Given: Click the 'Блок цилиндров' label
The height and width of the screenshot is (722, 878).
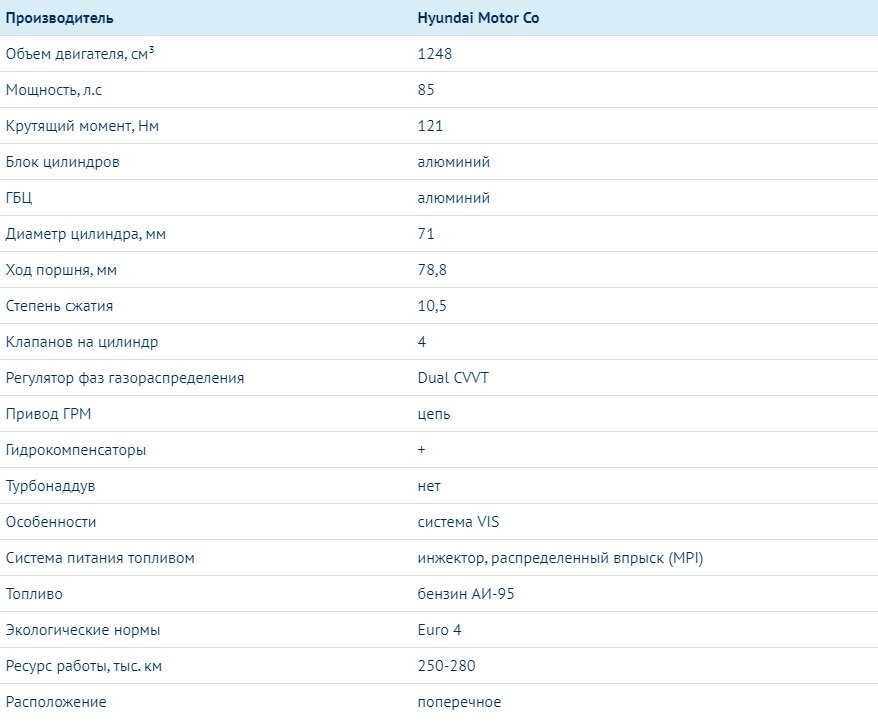Looking at the screenshot, I should coord(63,162).
